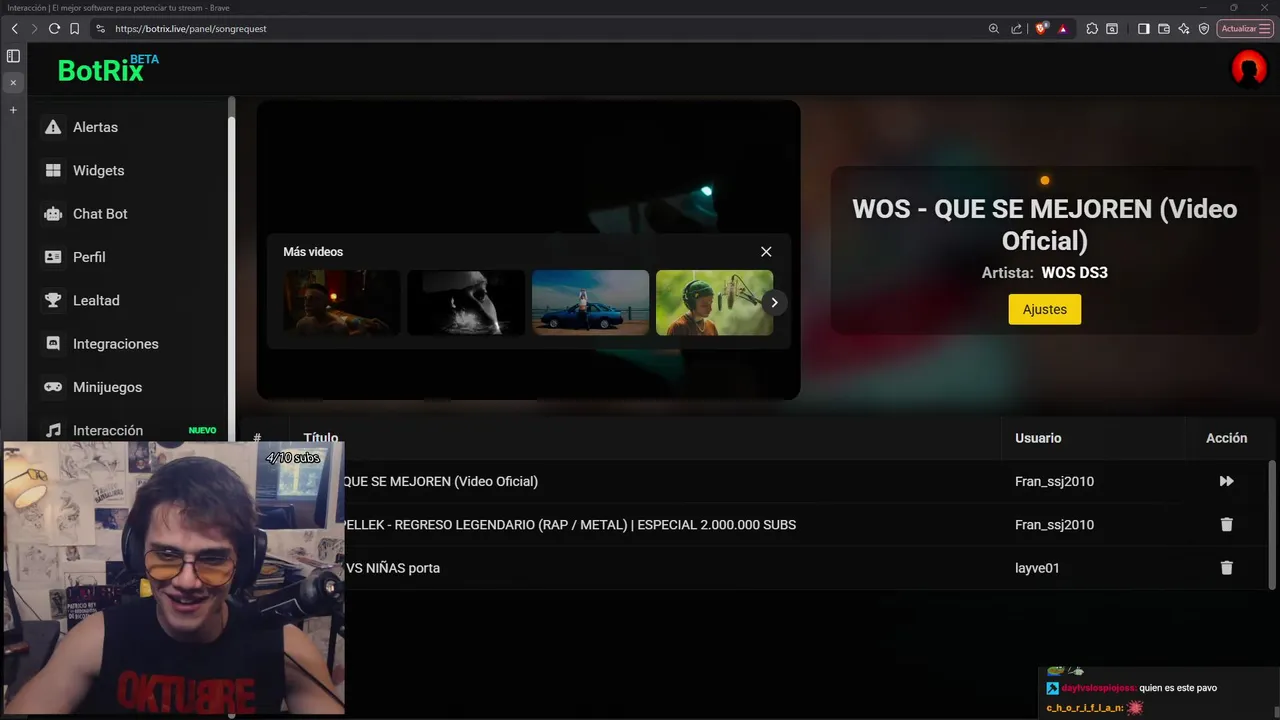Open Brave Shields panel

(x=1041, y=29)
